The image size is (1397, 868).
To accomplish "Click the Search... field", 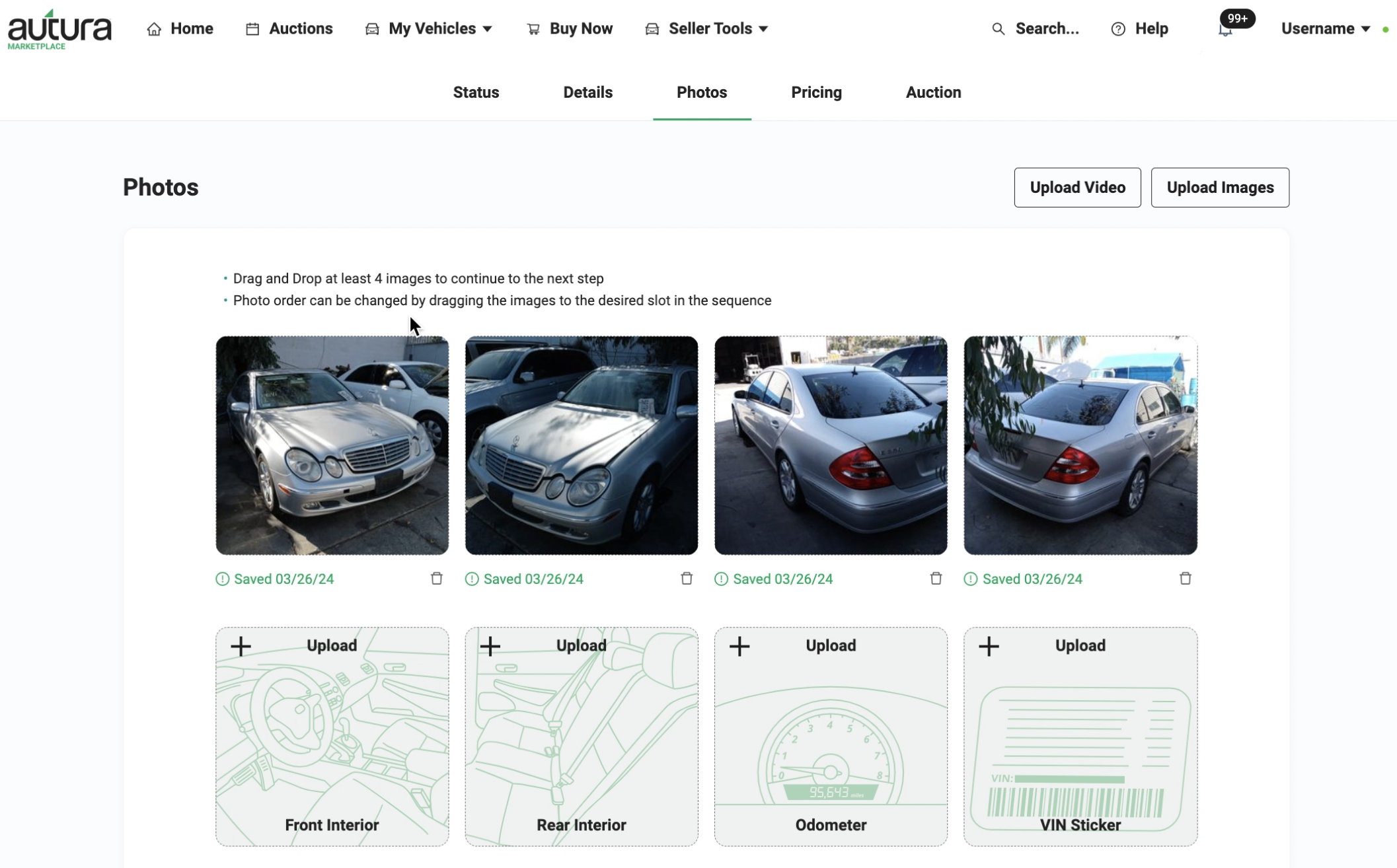I will [x=1047, y=29].
